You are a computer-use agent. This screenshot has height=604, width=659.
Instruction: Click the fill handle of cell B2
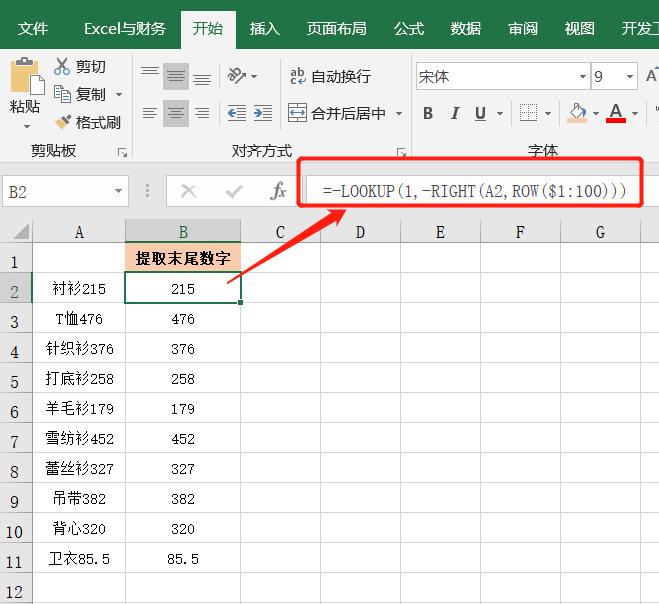point(240,302)
